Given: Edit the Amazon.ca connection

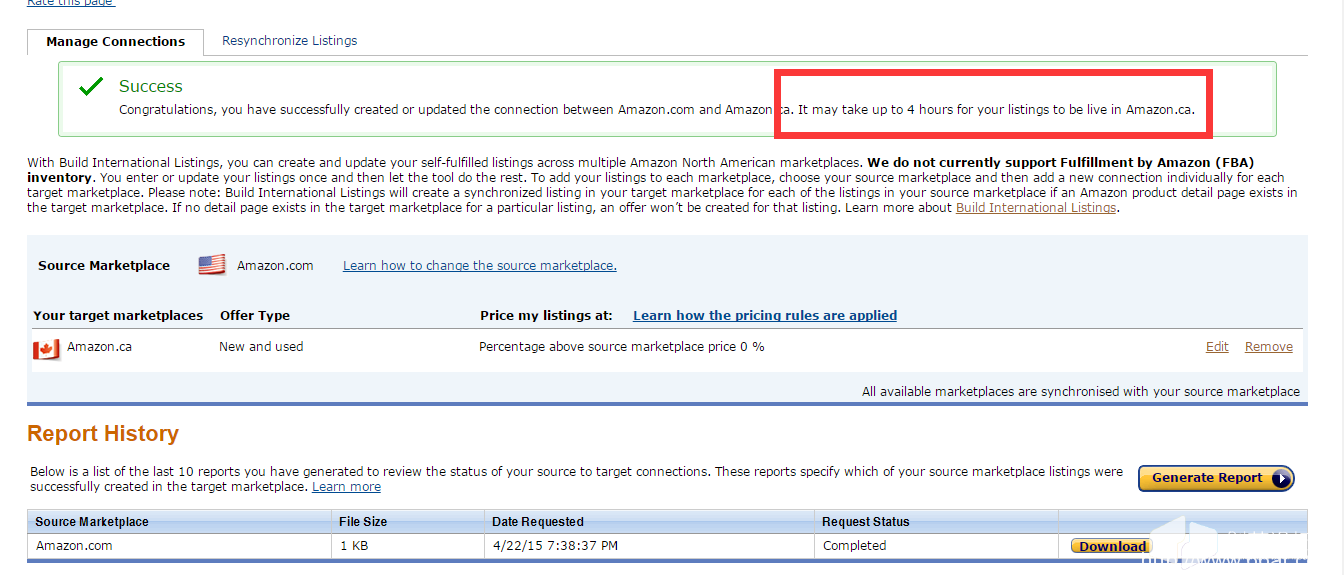Looking at the screenshot, I should tap(1217, 347).
